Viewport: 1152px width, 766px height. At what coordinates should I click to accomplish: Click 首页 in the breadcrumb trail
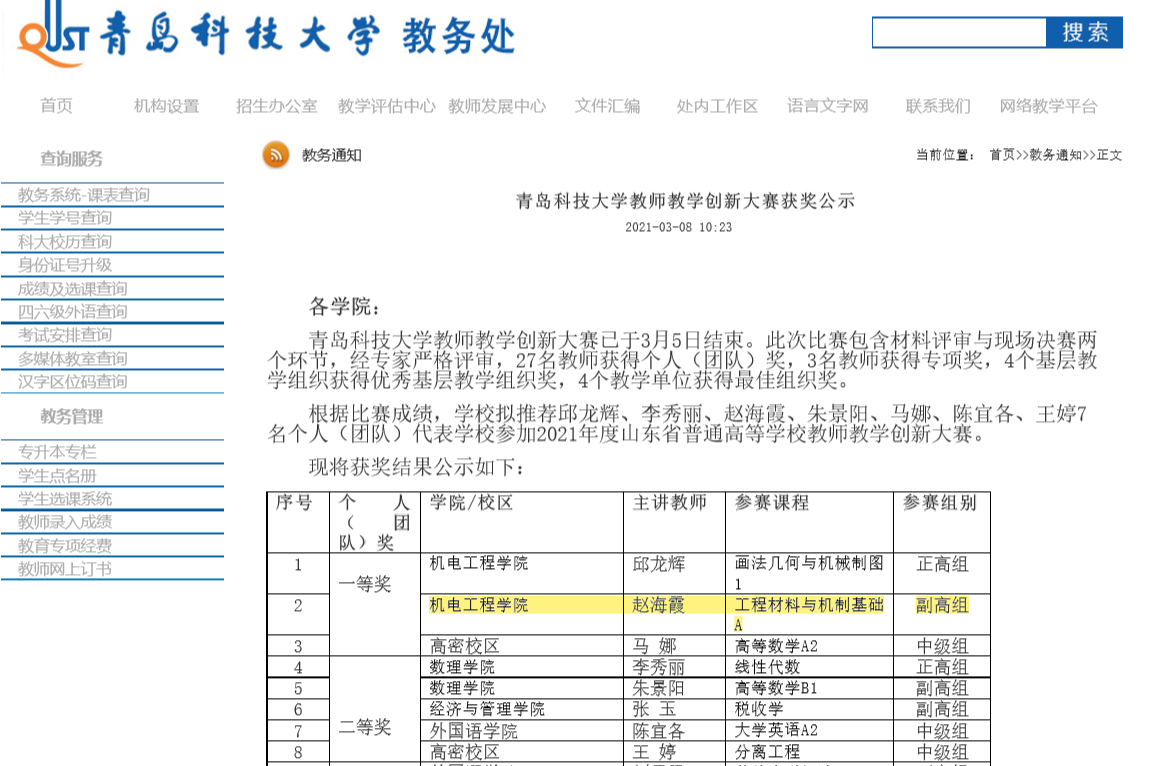click(1002, 155)
